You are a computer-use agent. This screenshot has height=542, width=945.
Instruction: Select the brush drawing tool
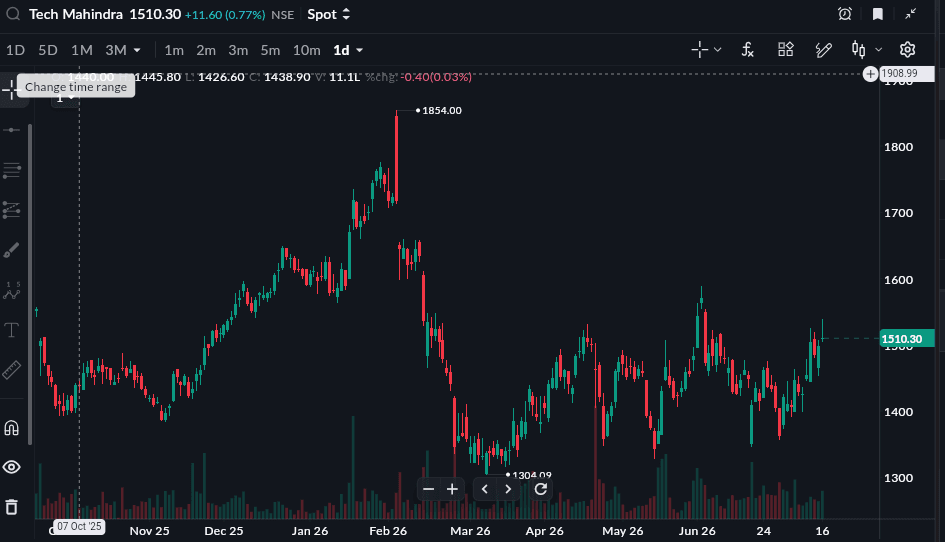pyautogui.click(x=11, y=250)
